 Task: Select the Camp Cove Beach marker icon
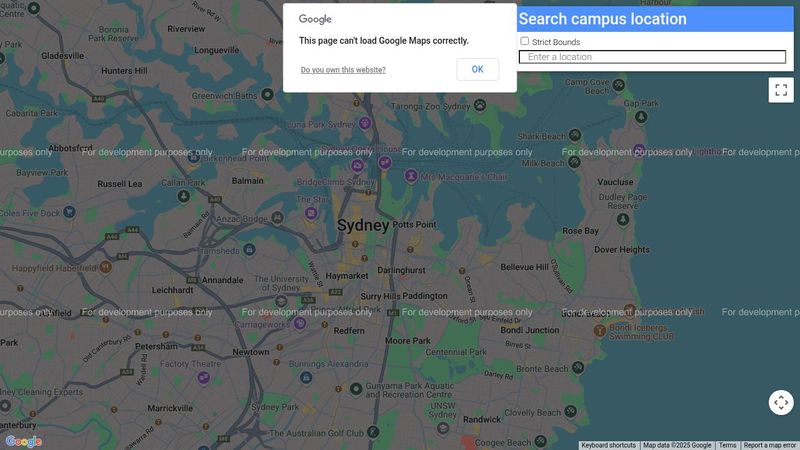619,85
